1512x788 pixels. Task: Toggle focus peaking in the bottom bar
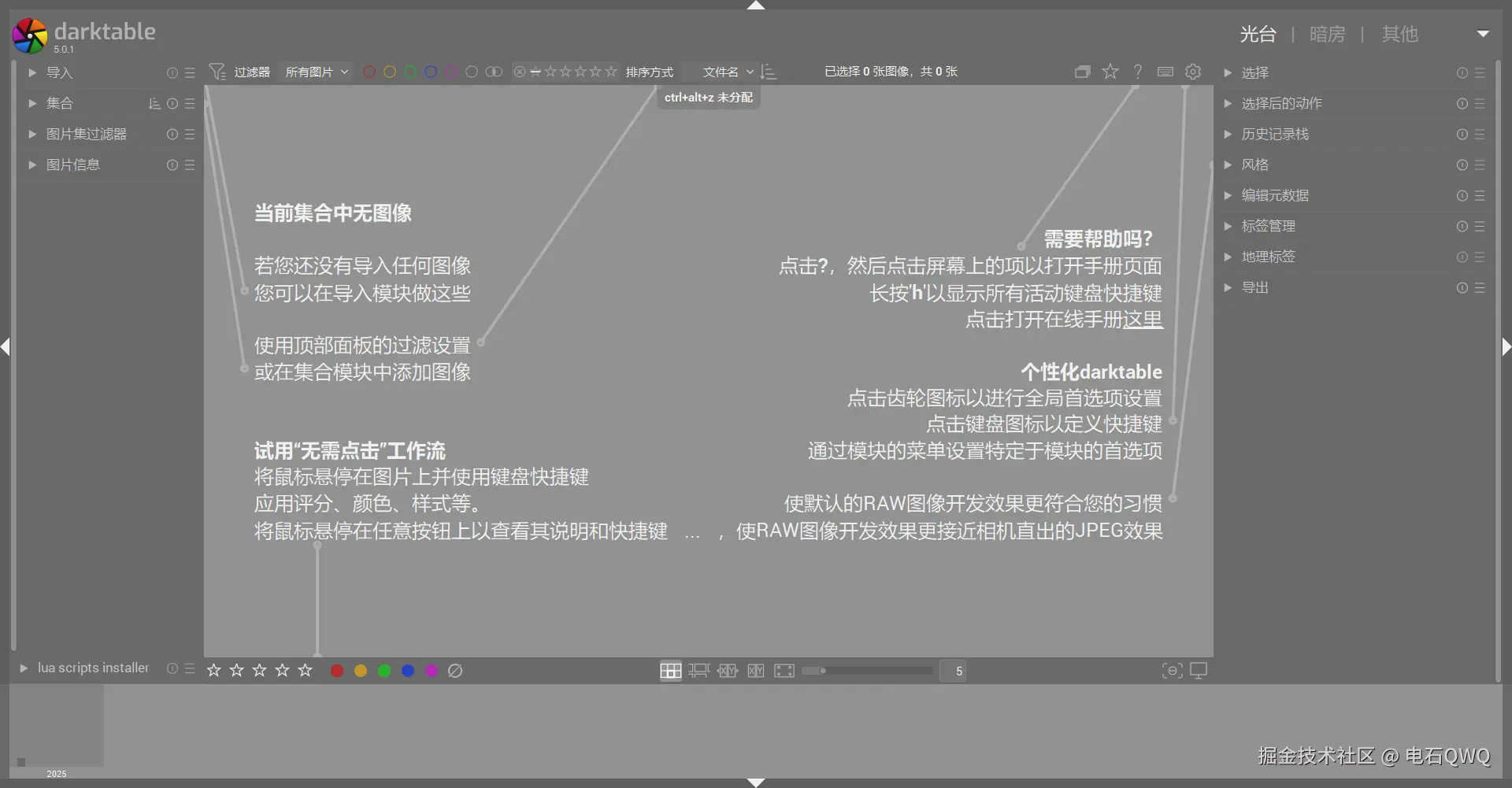[x=1173, y=671]
